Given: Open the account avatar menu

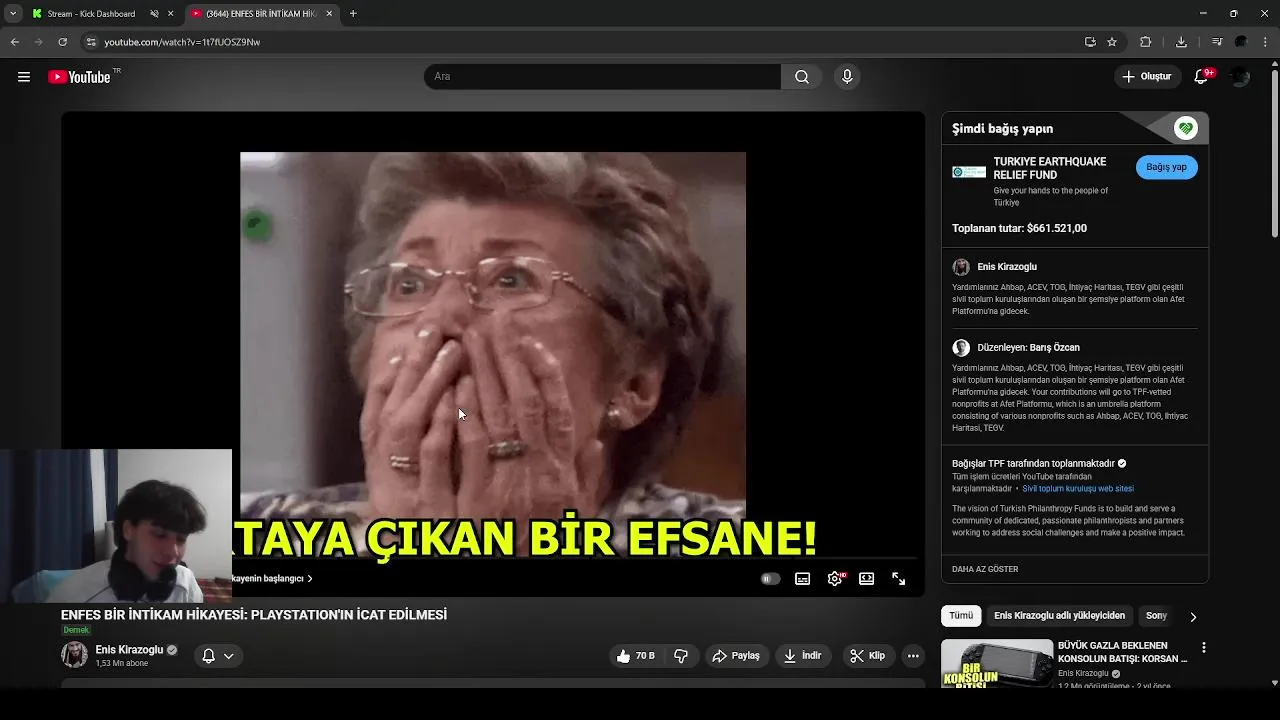Looking at the screenshot, I should point(1240,77).
